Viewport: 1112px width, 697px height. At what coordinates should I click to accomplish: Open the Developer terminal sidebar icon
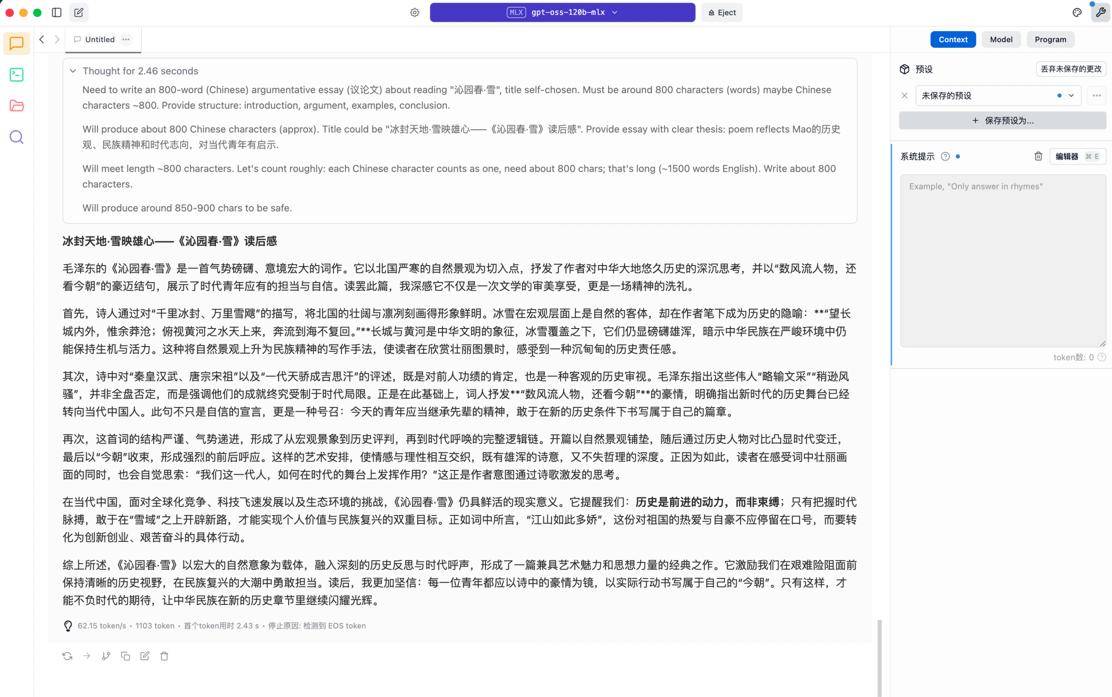[16, 75]
